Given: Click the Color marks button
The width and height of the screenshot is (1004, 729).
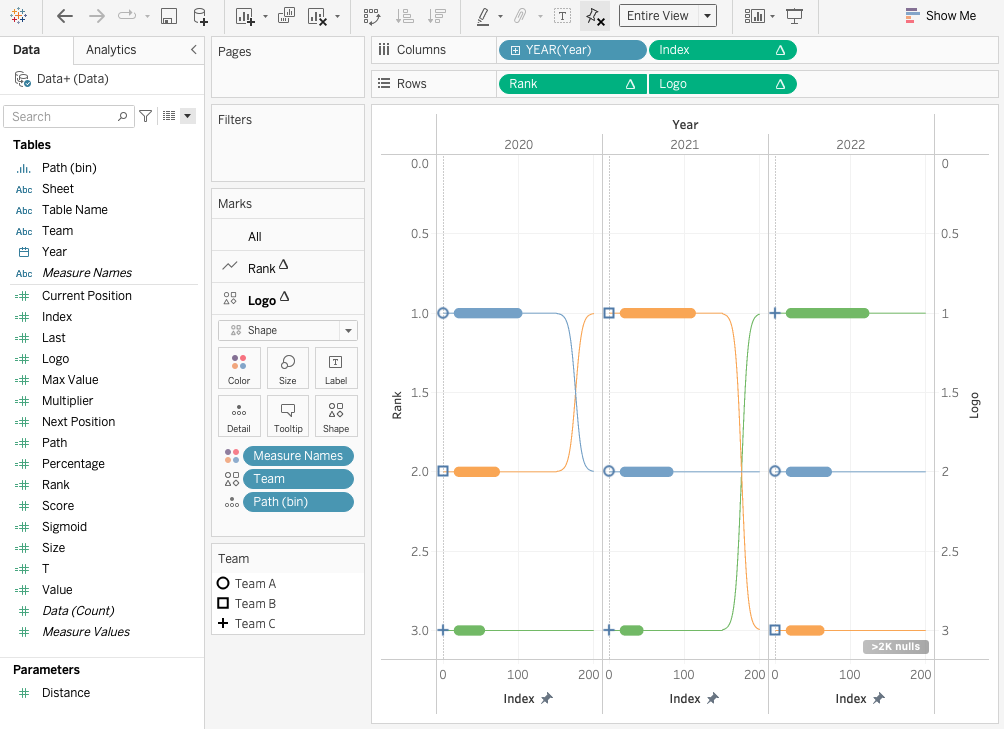Looking at the screenshot, I should tap(239, 368).
